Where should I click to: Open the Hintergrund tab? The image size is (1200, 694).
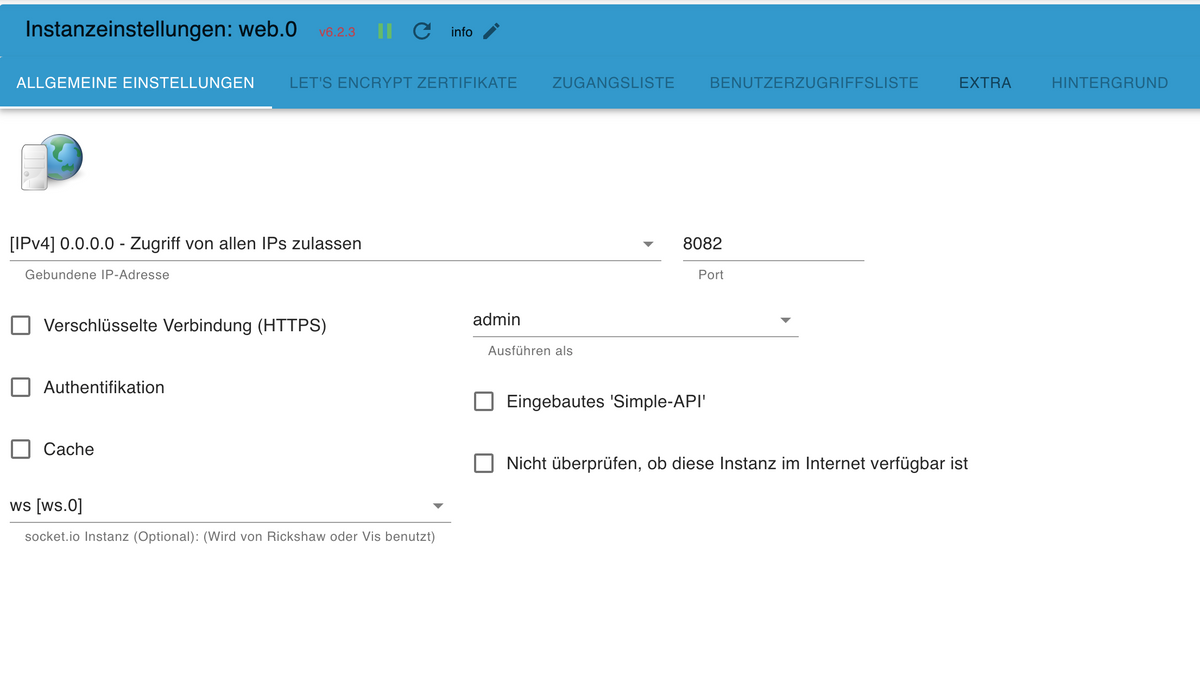1109,83
